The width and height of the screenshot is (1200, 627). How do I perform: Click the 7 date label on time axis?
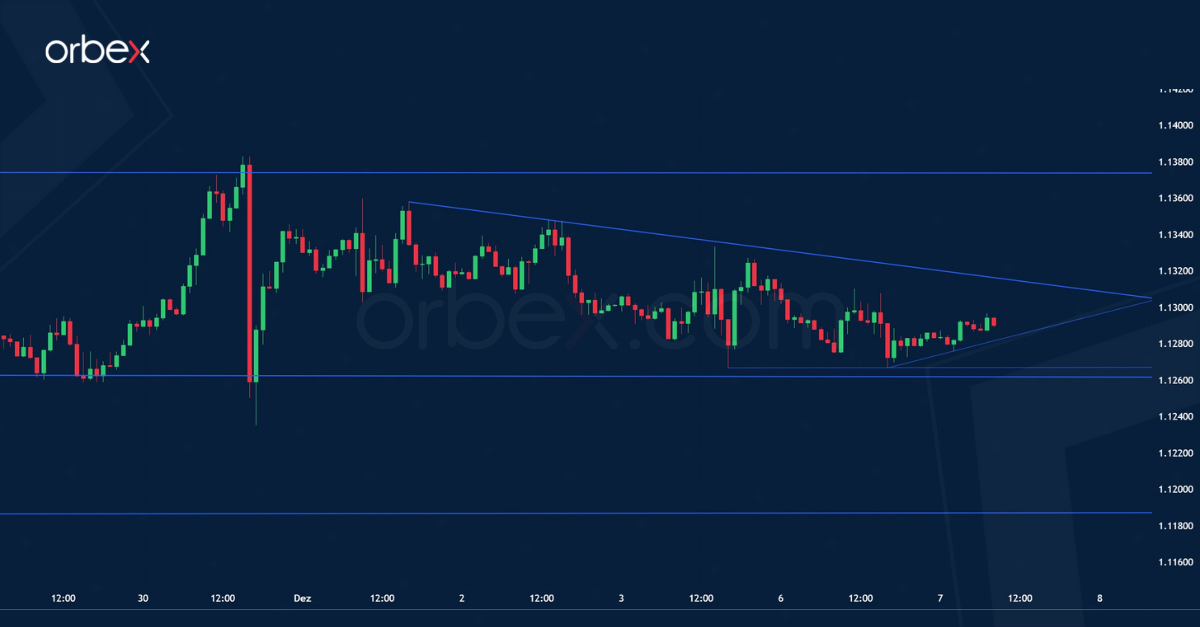[939, 598]
